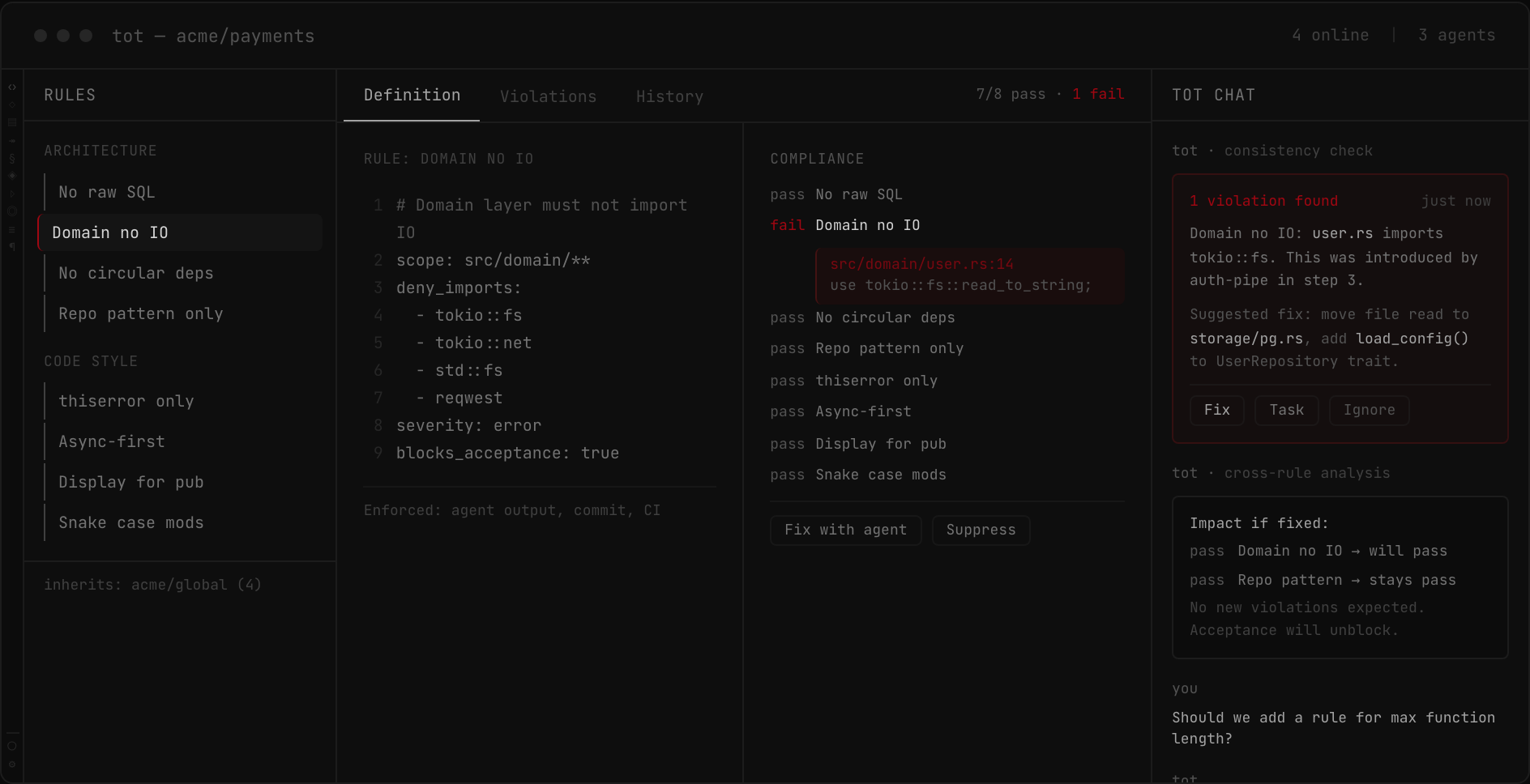Click the storage/pg.rs text in suggested fix

(x=1246, y=339)
